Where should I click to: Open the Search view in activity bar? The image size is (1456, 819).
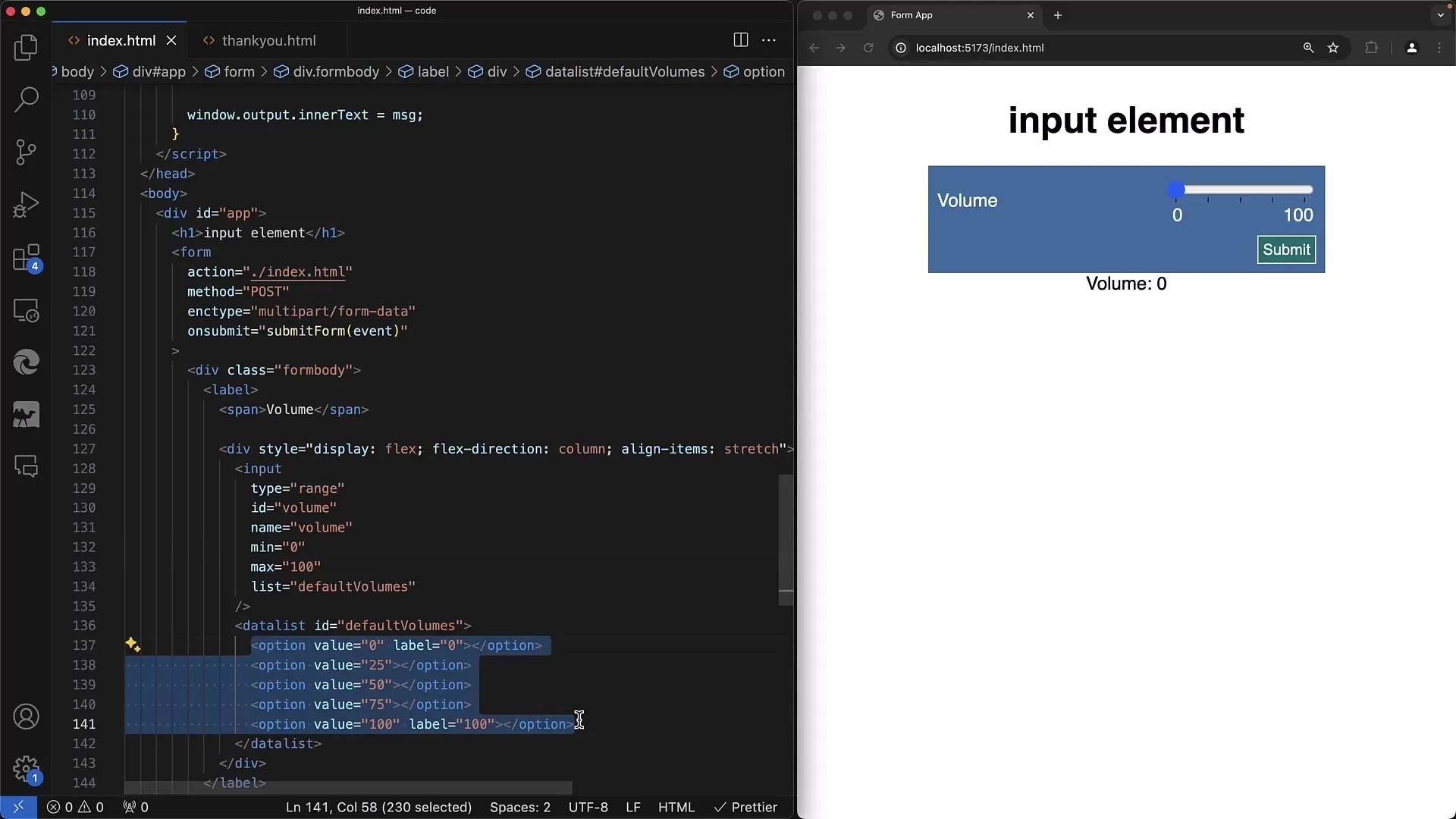tap(26, 99)
